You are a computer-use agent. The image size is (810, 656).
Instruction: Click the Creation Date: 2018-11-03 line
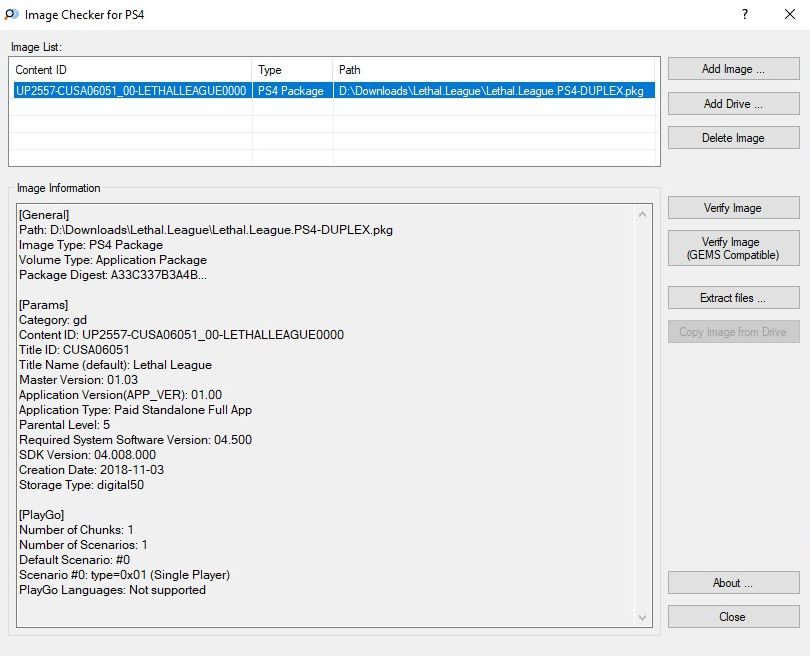click(91, 470)
